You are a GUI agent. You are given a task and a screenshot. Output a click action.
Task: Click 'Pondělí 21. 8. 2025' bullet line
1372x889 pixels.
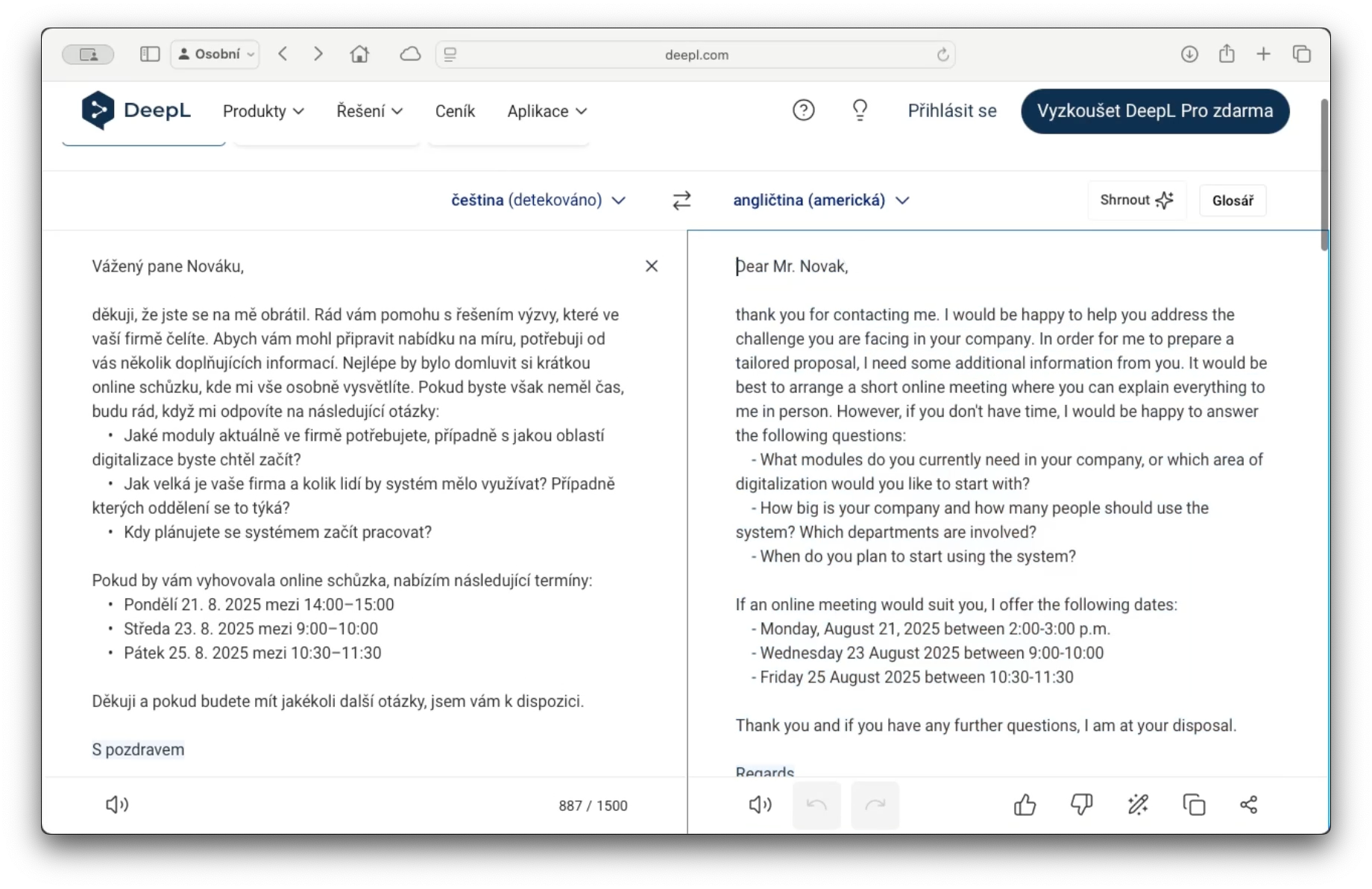point(259,605)
